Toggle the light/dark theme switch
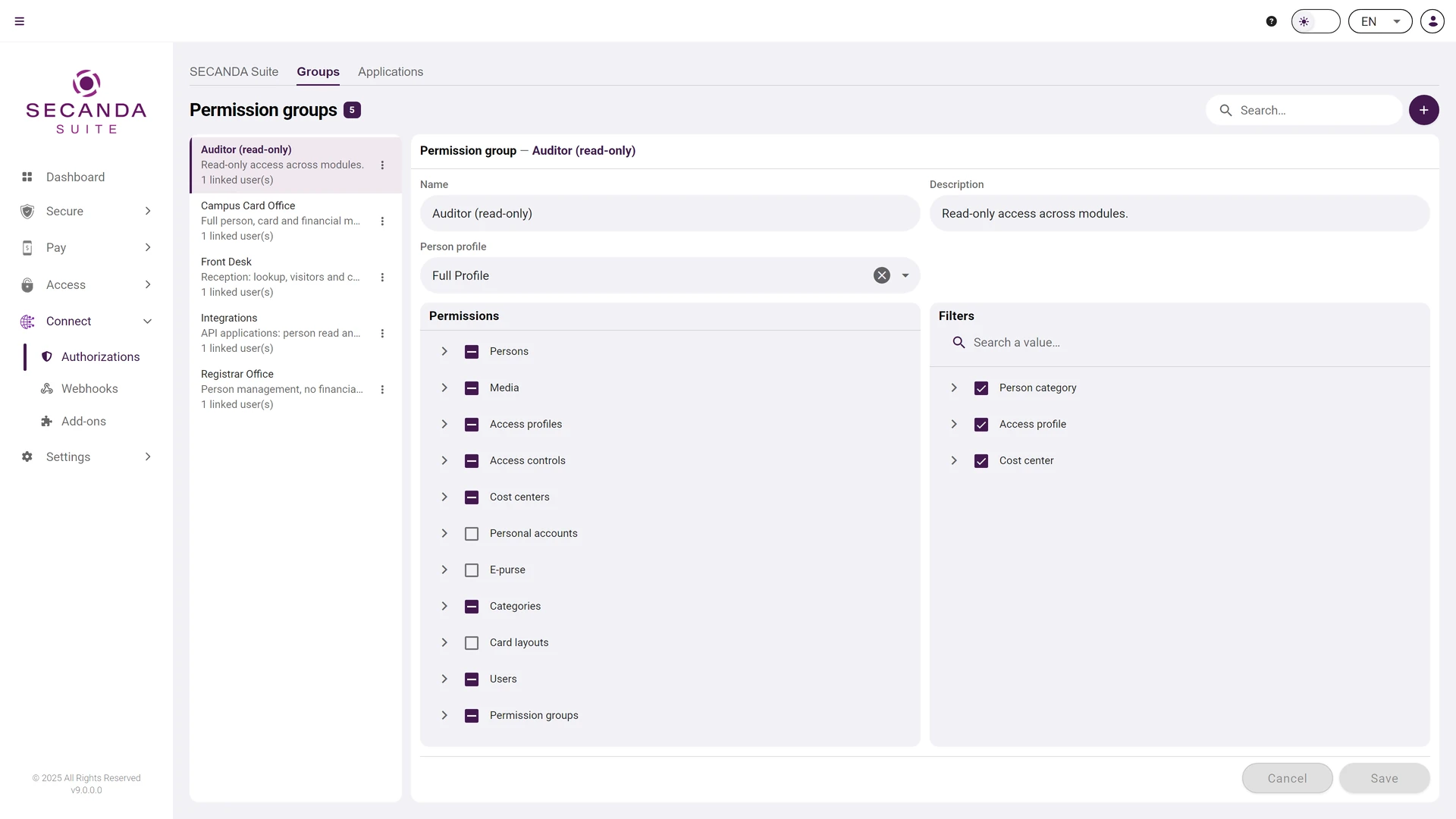1456x819 pixels. [x=1316, y=21]
